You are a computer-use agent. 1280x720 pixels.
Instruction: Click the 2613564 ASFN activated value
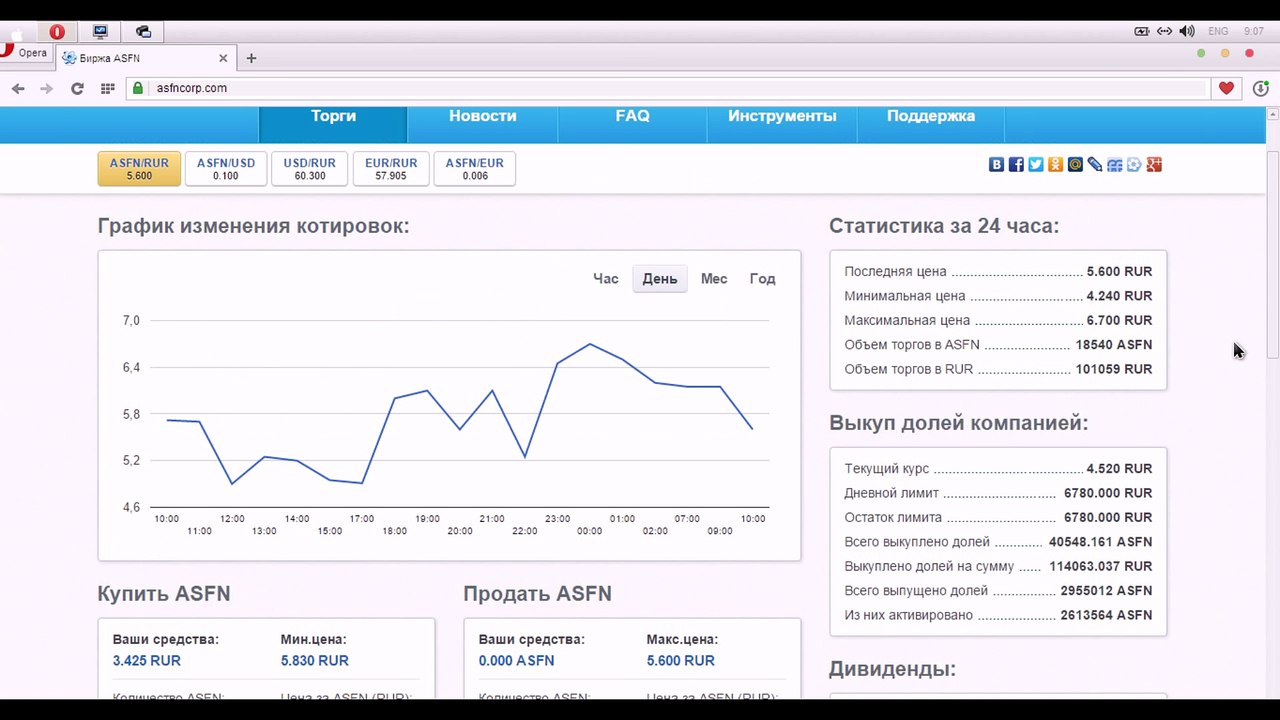1107,616
